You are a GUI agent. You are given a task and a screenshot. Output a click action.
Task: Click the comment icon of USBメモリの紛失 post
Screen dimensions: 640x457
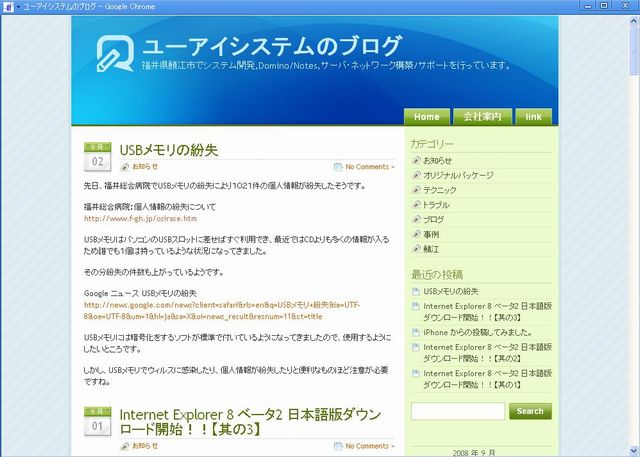coord(338,167)
